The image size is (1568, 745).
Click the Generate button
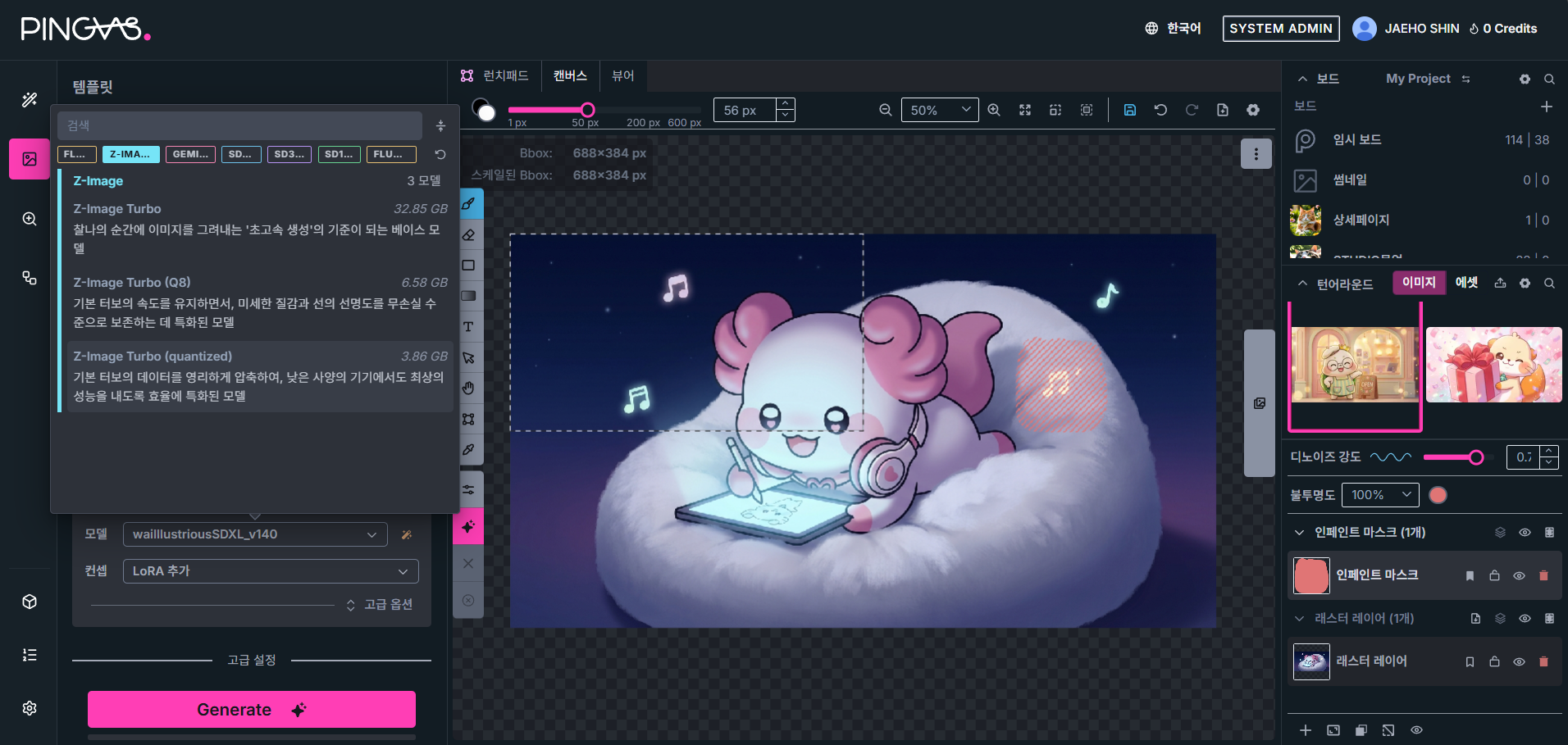pyautogui.click(x=252, y=710)
